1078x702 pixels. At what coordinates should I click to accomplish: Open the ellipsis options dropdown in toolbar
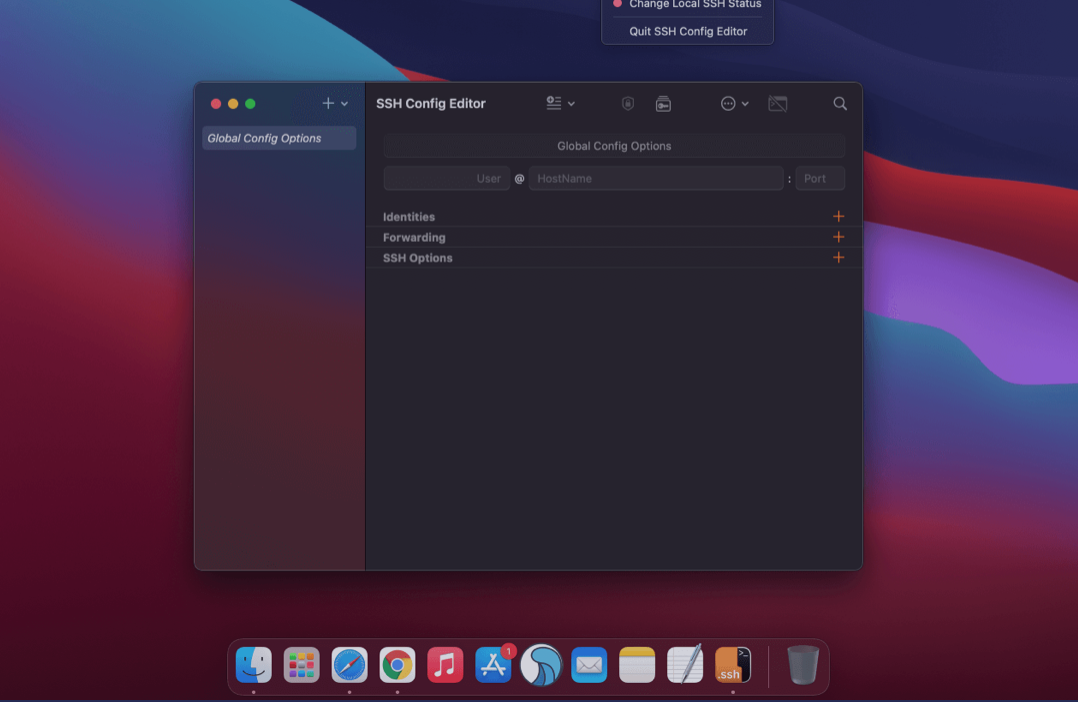point(729,103)
